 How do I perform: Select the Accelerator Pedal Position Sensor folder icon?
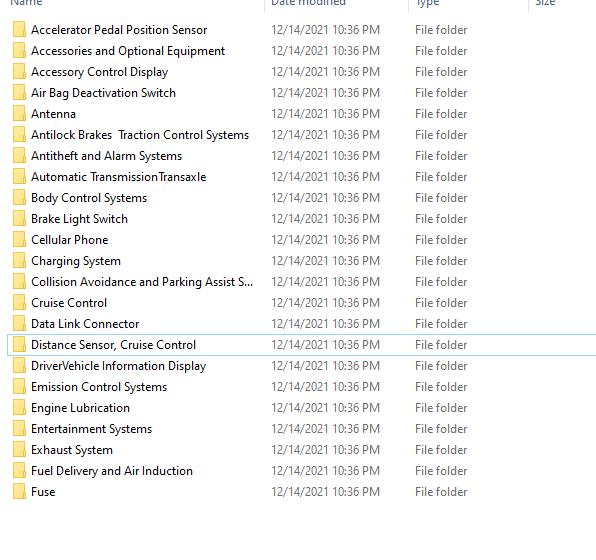tap(19, 29)
